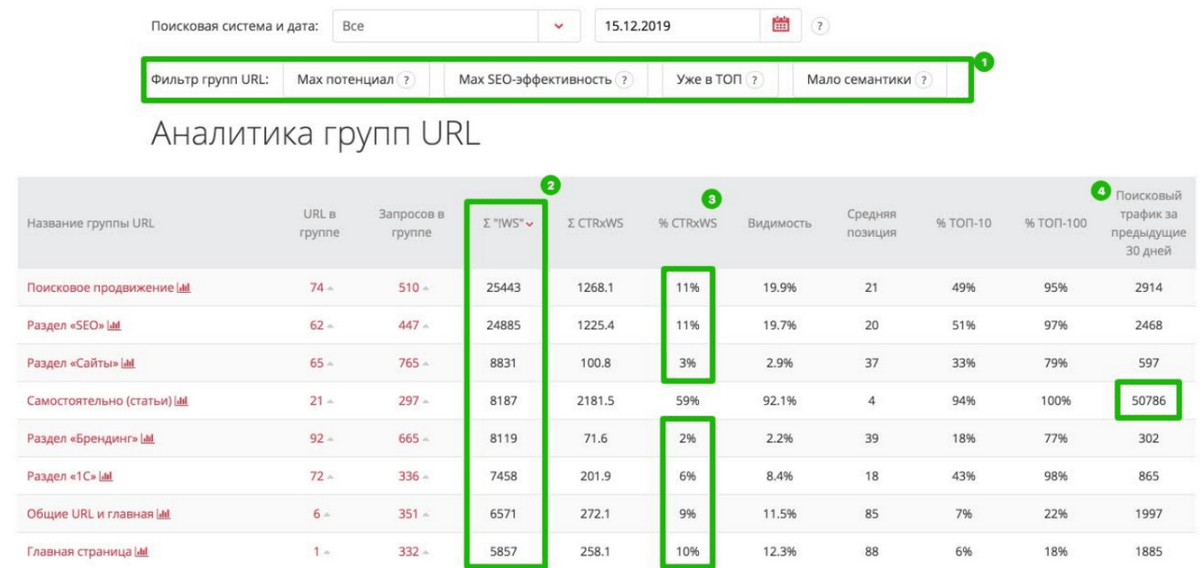
Task: Open the search system dropdown arrow
Action: pyautogui.click(x=558, y=27)
